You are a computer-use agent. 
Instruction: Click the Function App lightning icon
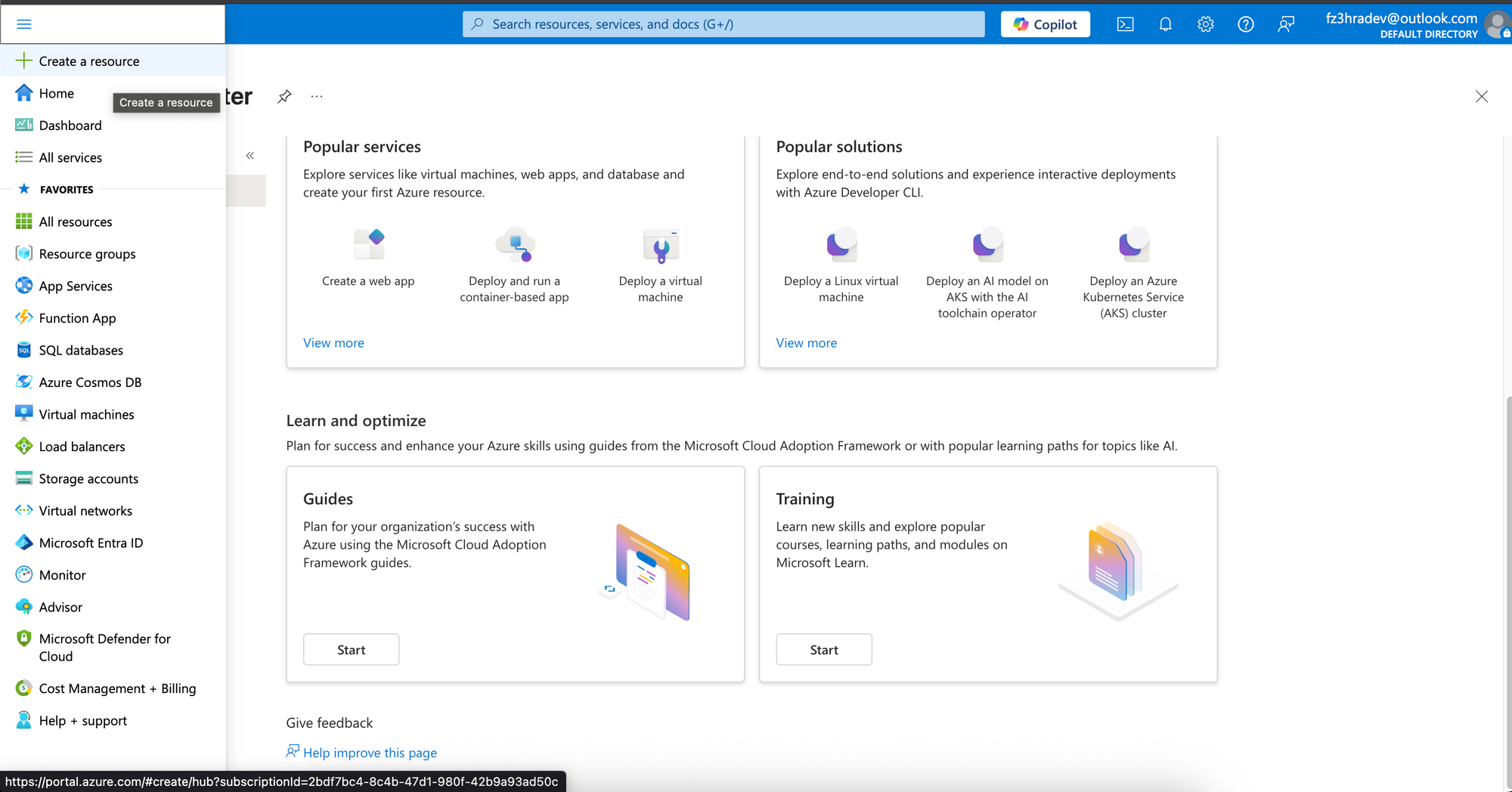tap(24, 317)
